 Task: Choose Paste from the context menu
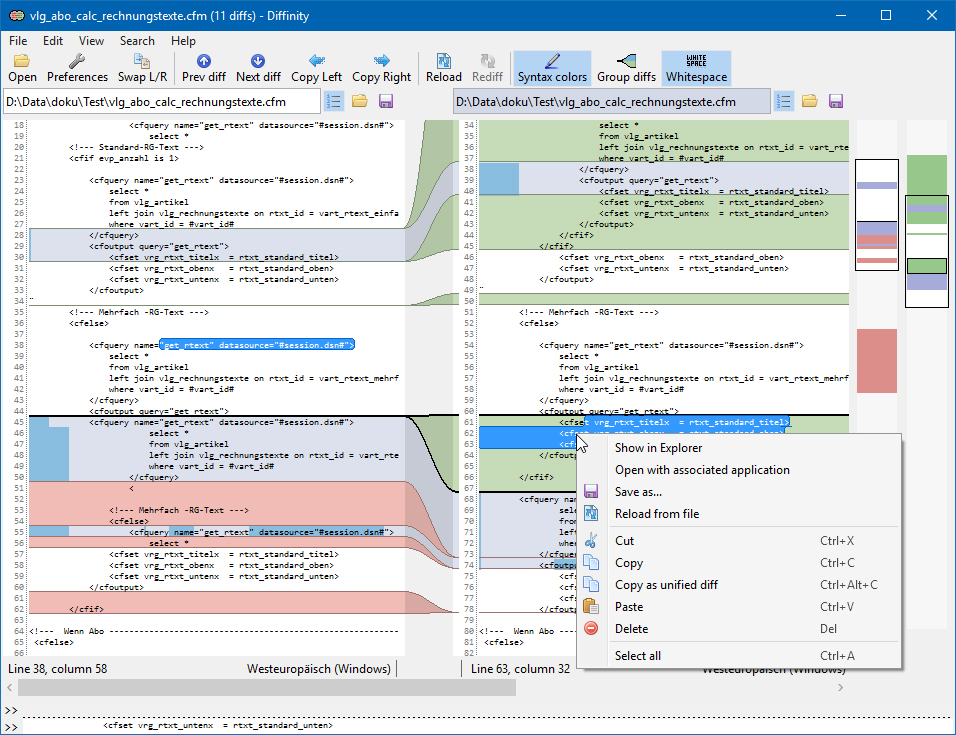738,607
